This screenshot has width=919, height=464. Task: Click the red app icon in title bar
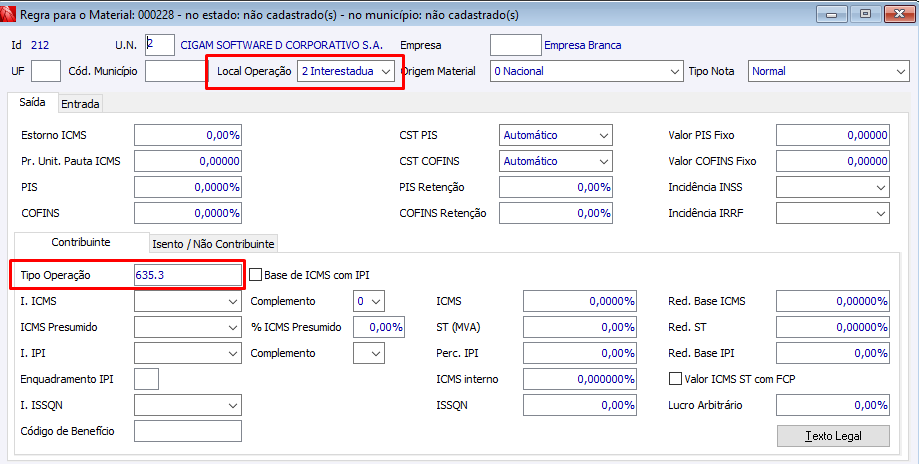tap(12, 13)
